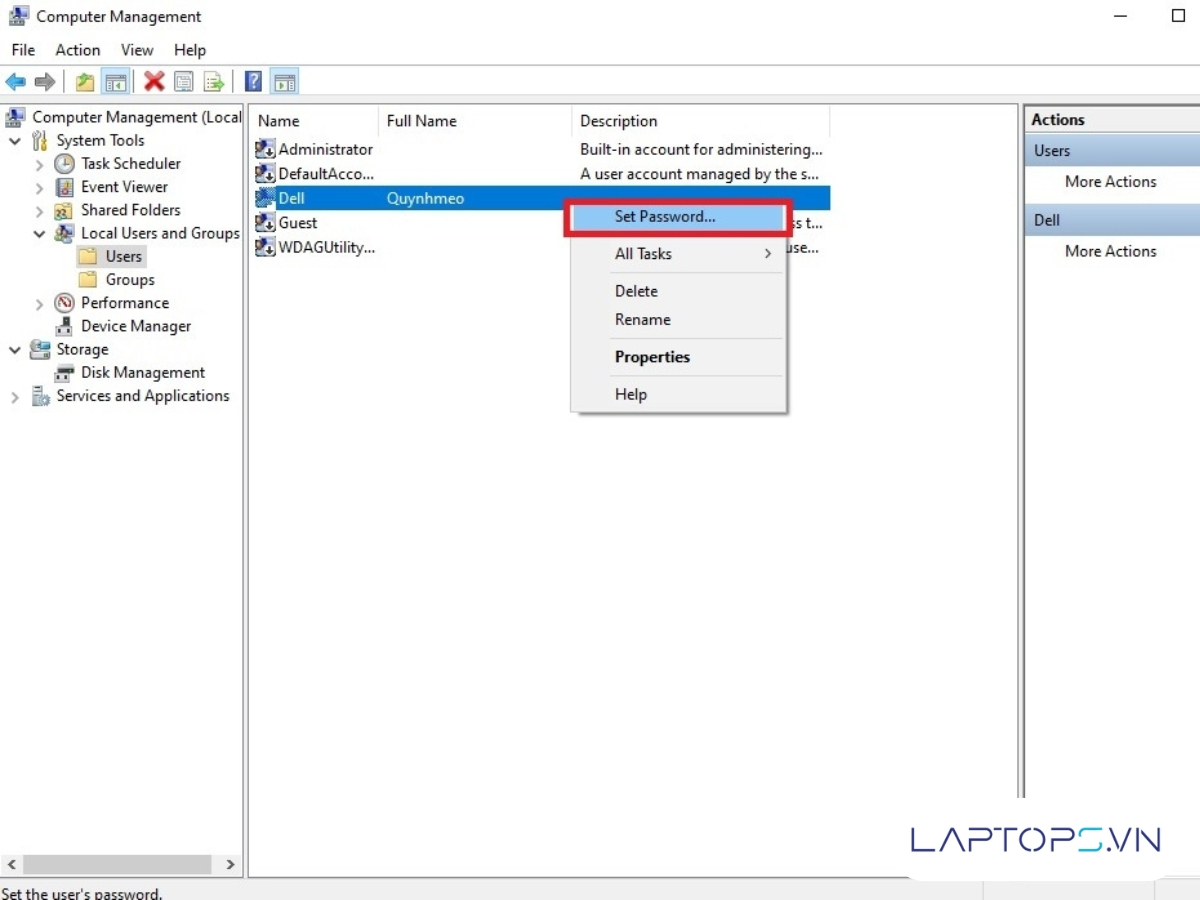This screenshot has width=1200, height=900.
Task: Click More Actions under Dell section
Action: (x=1110, y=251)
